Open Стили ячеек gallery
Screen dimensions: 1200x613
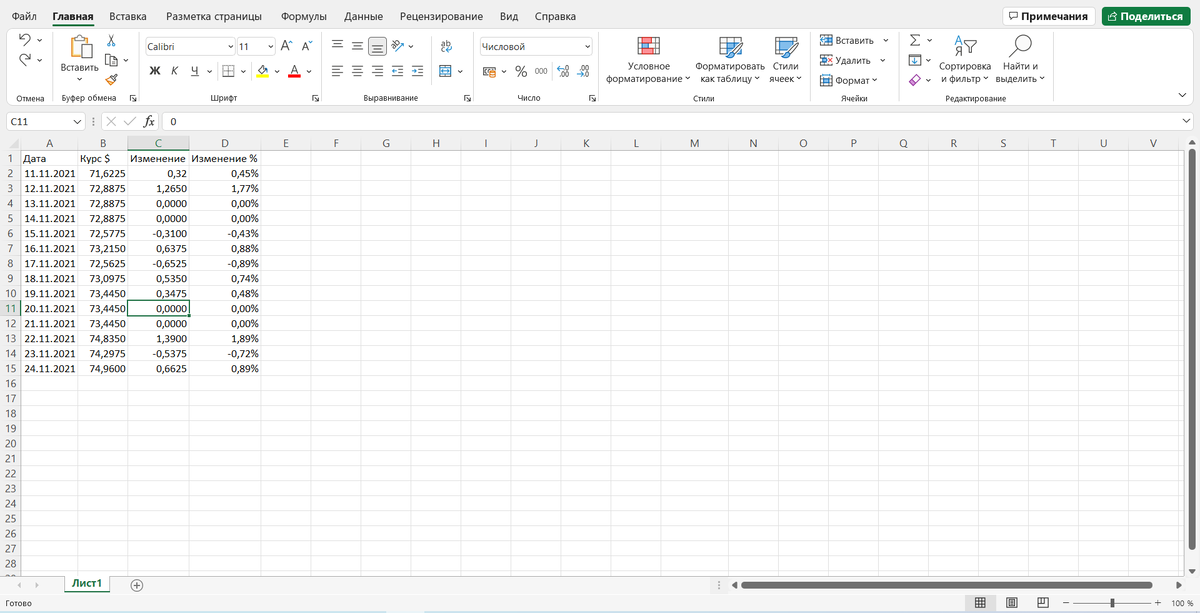pyautogui.click(x=786, y=60)
